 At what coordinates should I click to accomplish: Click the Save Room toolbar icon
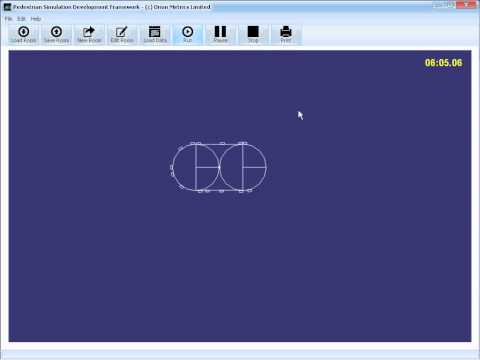click(x=56, y=34)
